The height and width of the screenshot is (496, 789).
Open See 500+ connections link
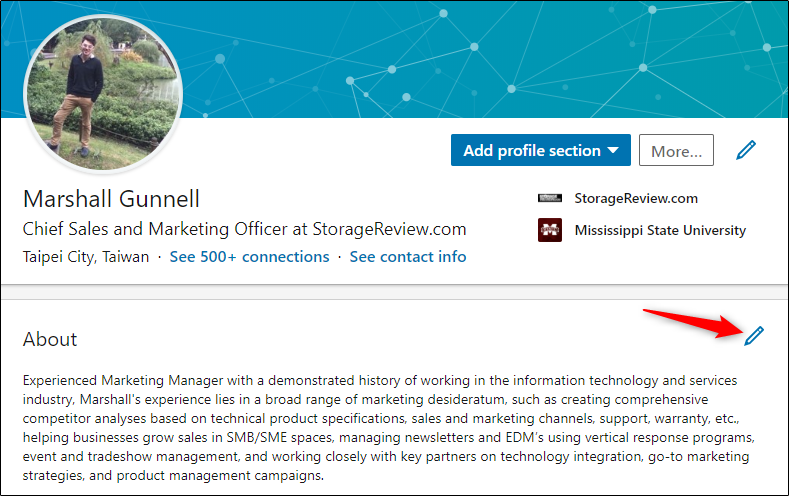(249, 257)
